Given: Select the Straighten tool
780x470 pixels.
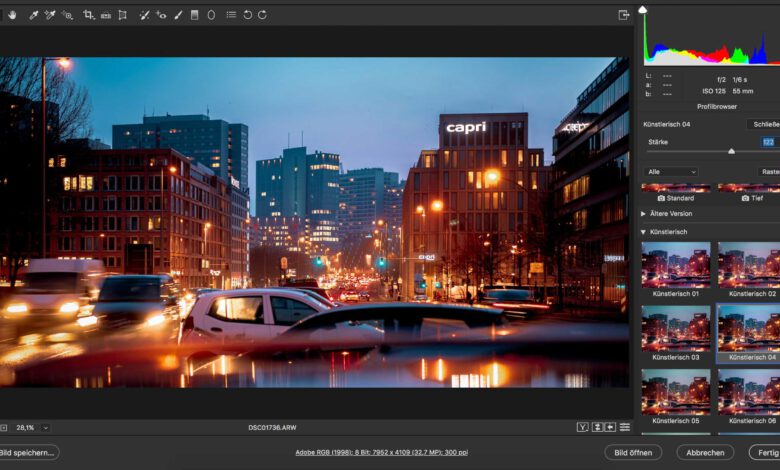Looking at the screenshot, I should coord(105,15).
